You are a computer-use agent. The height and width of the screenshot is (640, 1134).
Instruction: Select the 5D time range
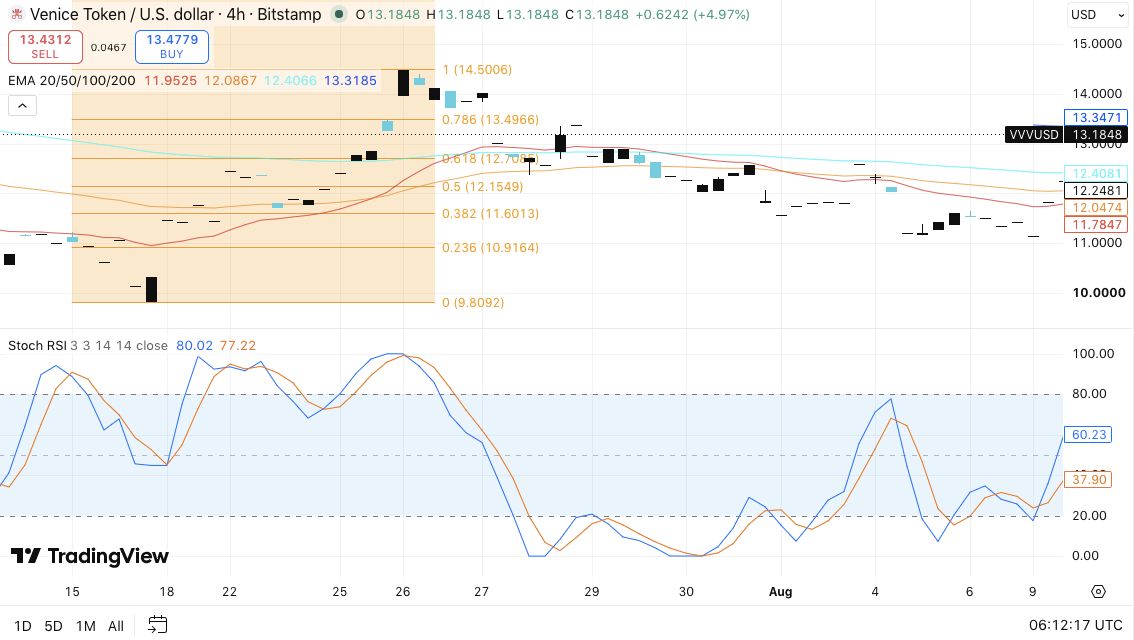point(54,626)
